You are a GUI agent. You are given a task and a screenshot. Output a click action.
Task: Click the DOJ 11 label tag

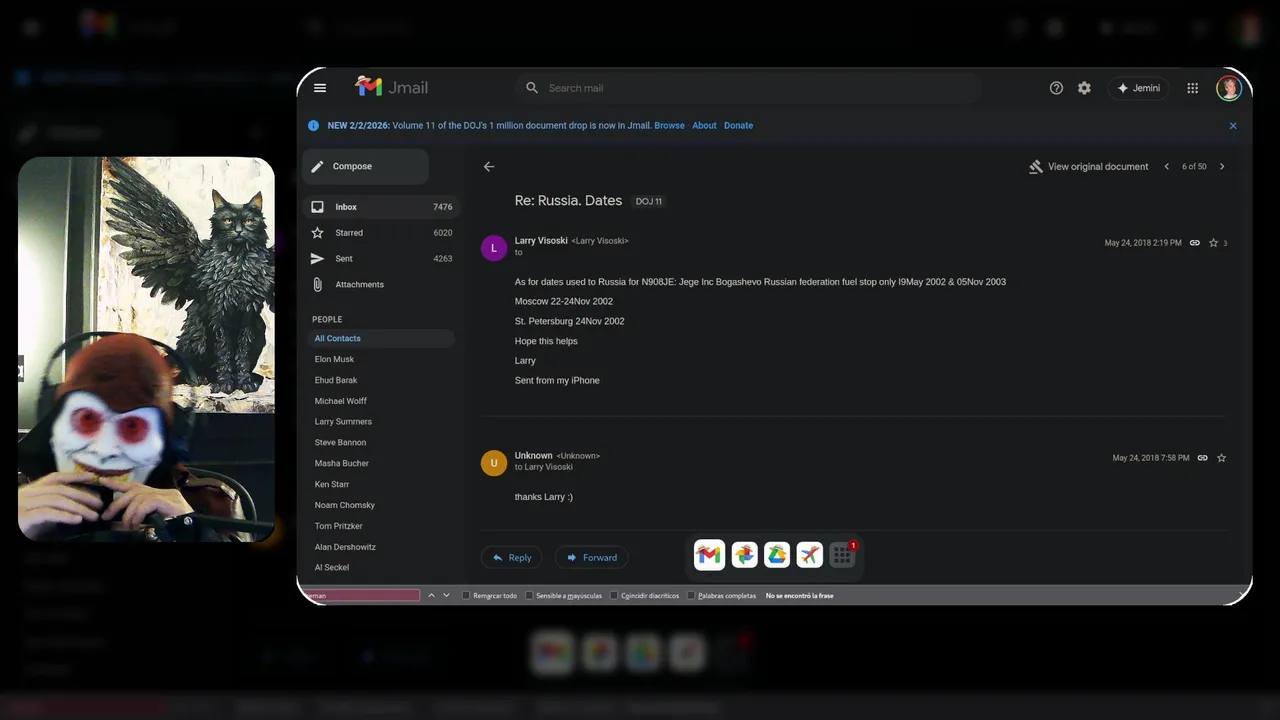[649, 202]
